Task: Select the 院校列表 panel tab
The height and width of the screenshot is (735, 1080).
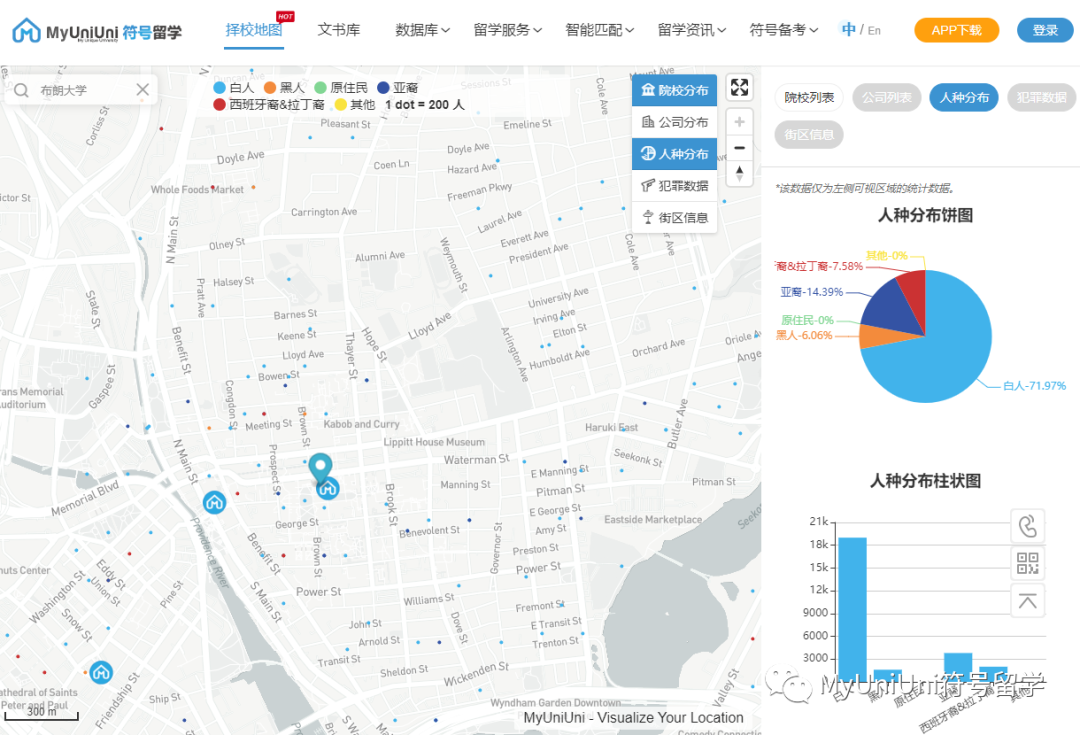Action: click(x=811, y=97)
